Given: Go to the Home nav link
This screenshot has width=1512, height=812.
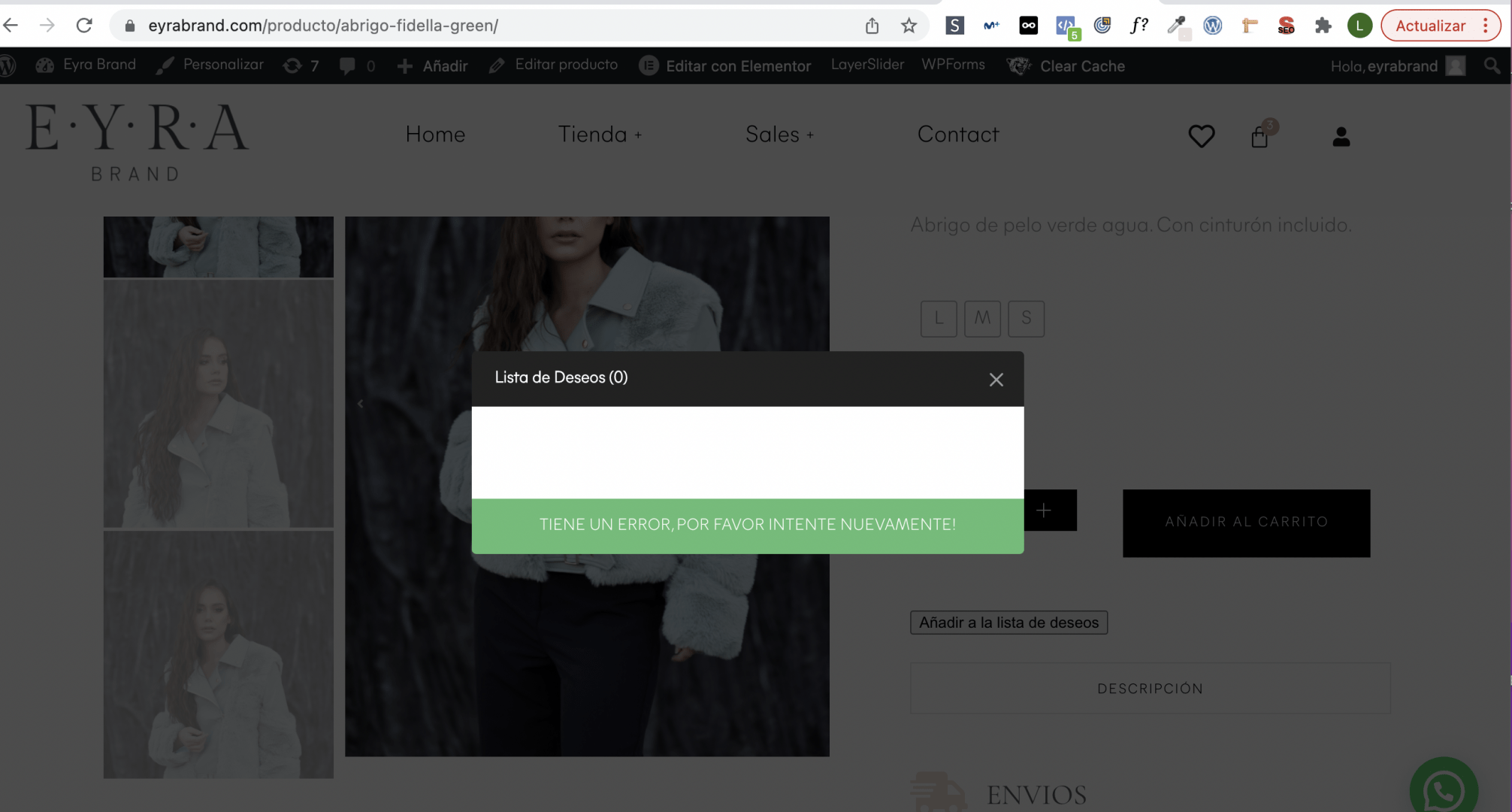Looking at the screenshot, I should 435,134.
